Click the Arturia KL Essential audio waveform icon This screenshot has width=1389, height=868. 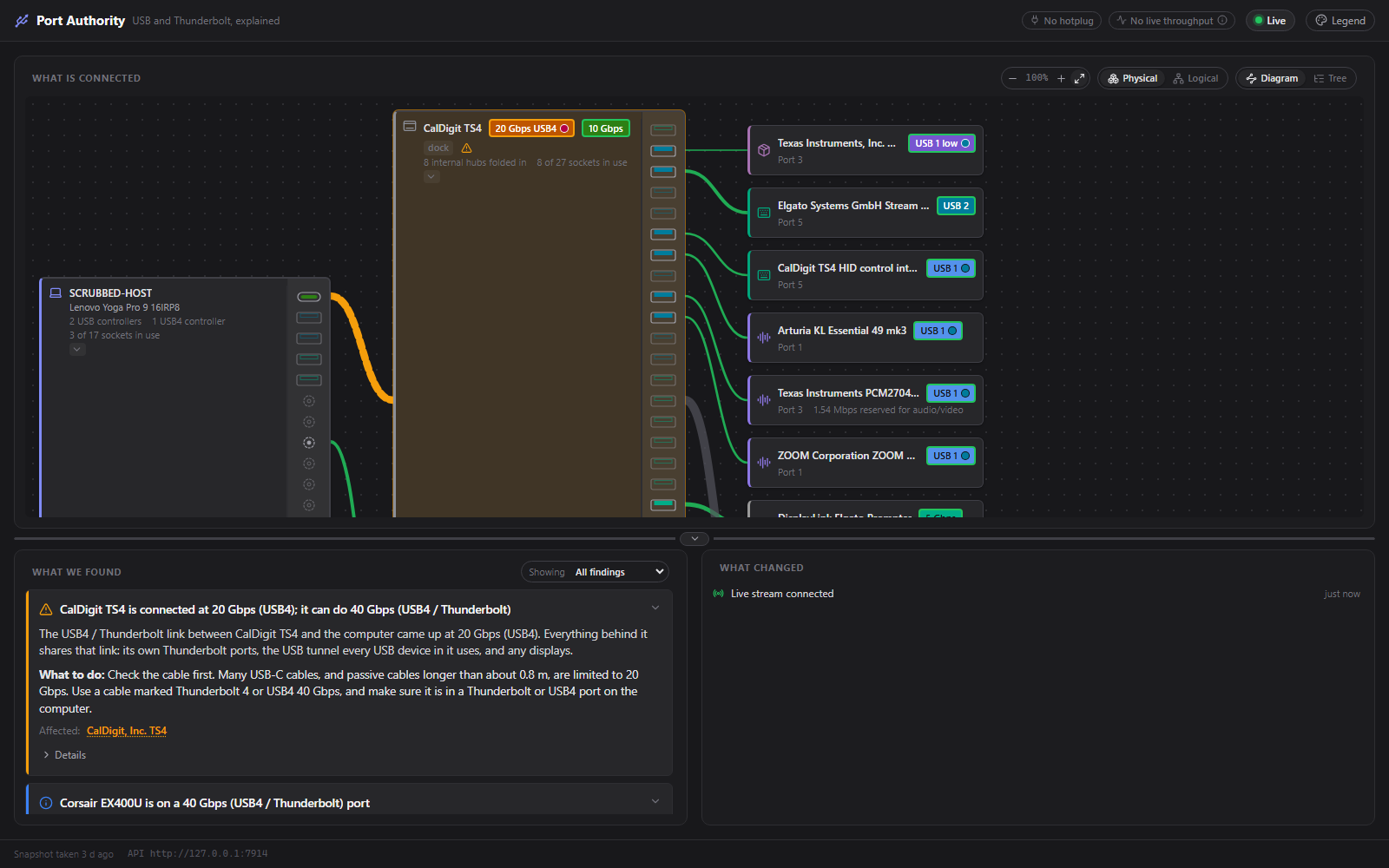[x=764, y=338]
